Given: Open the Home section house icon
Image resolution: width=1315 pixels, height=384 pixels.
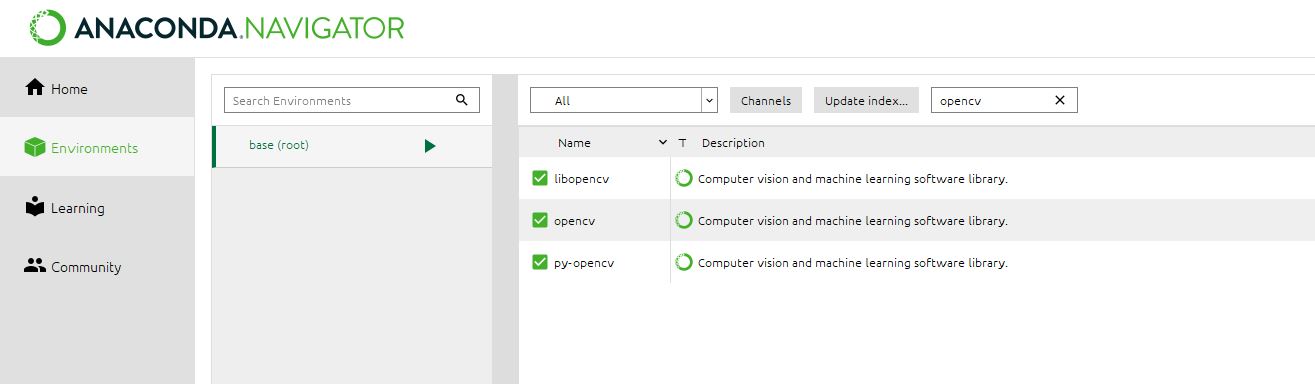Looking at the screenshot, I should click(x=35, y=88).
